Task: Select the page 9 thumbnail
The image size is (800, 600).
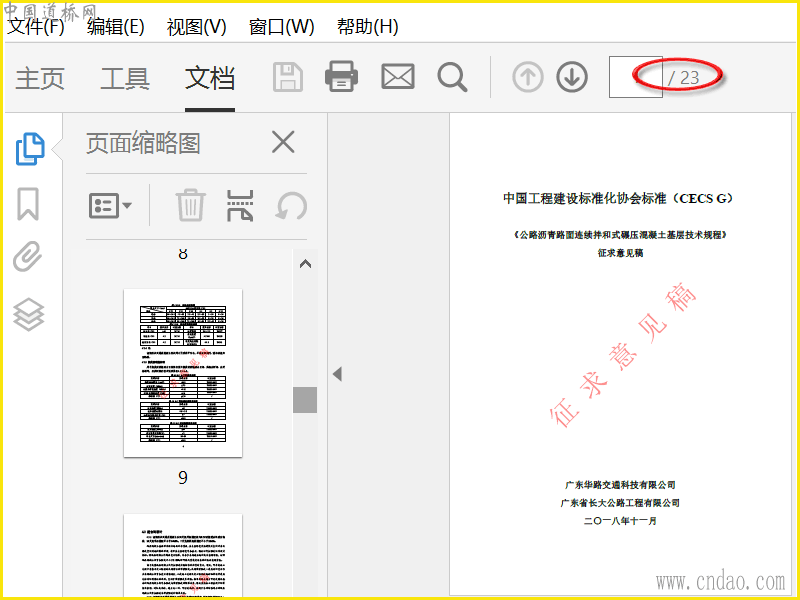Action: (183, 373)
